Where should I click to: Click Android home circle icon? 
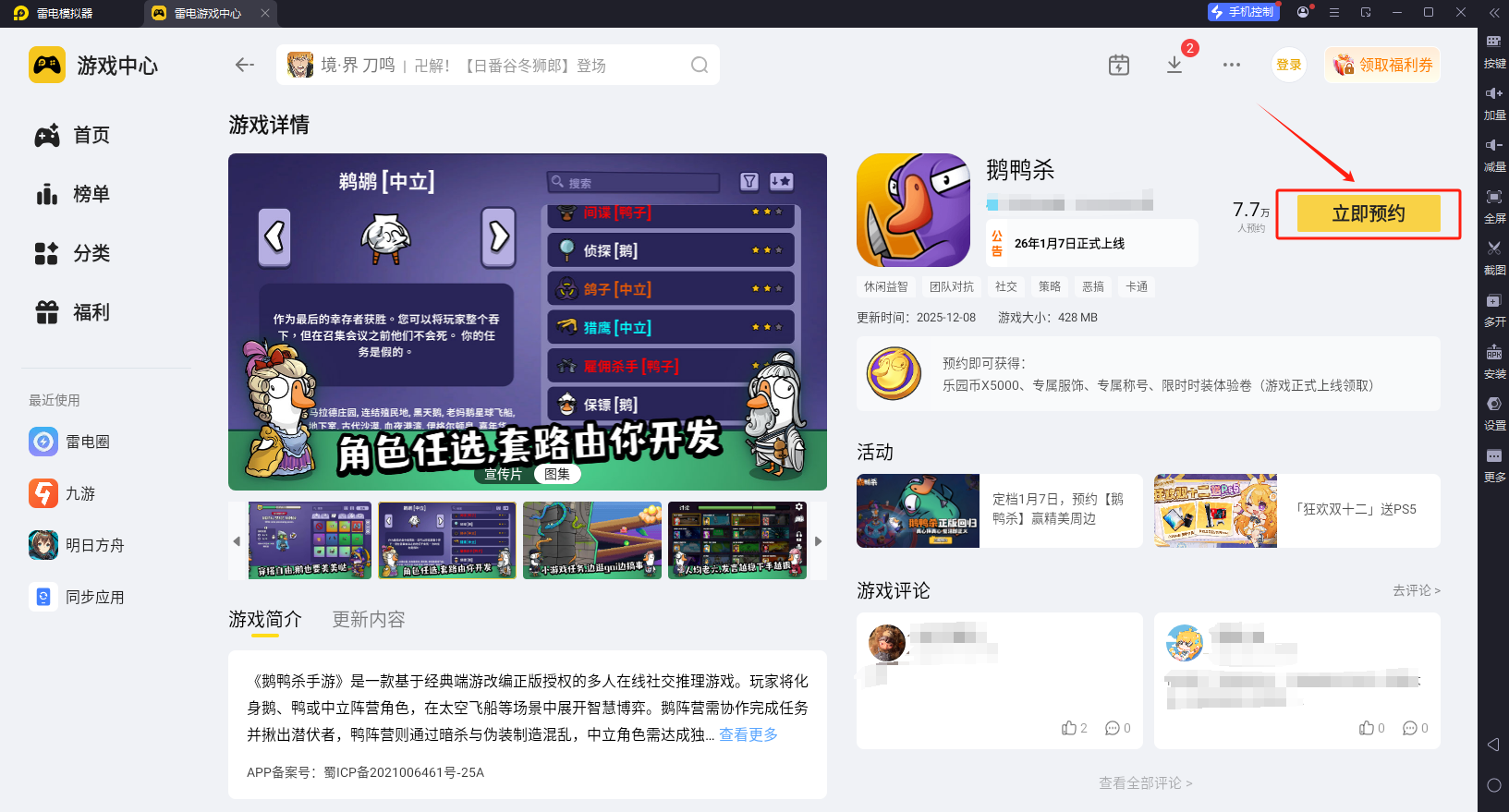pyautogui.click(x=1493, y=785)
